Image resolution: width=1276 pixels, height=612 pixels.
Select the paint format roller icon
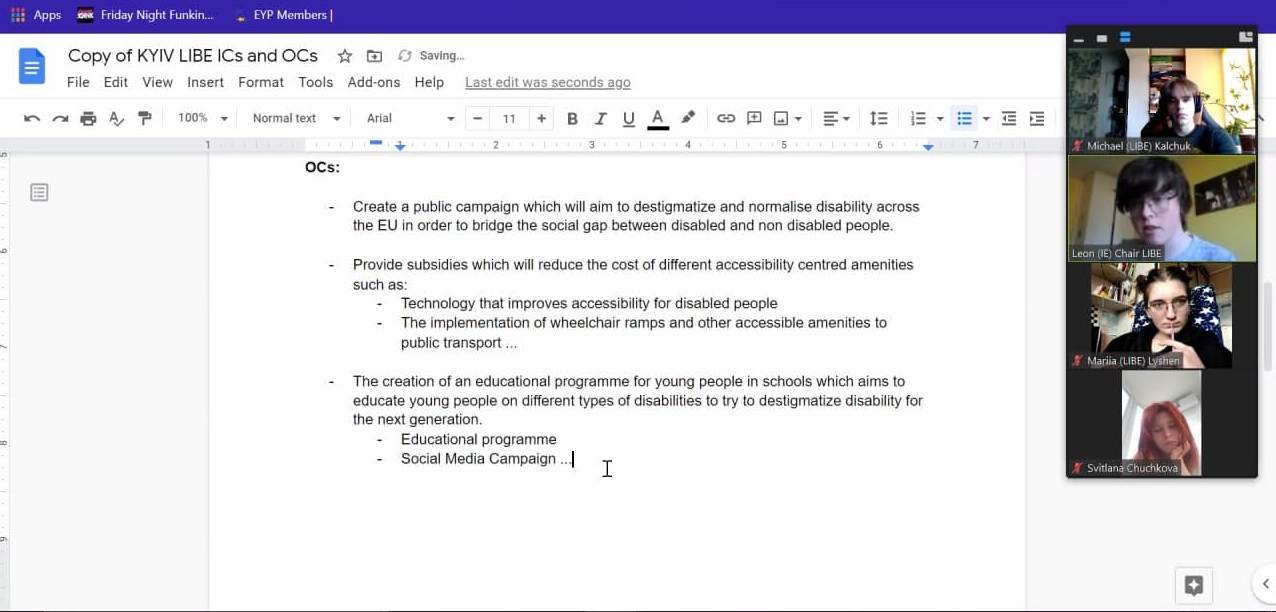point(145,118)
